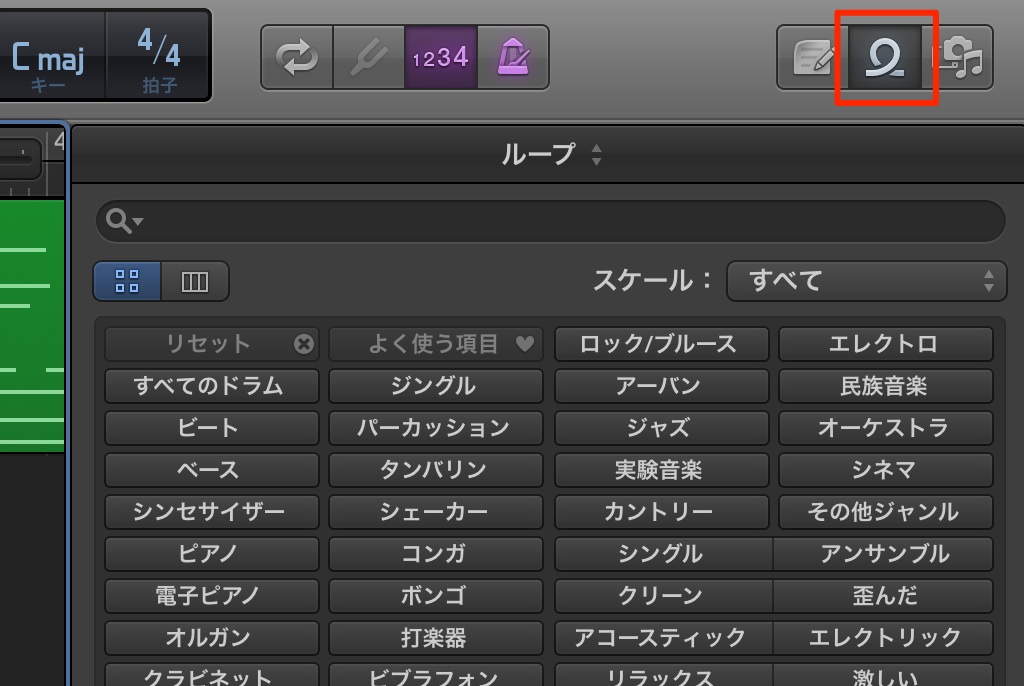Select the その他ジャンル keyword
1024x686 pixels.
(886, 511)
